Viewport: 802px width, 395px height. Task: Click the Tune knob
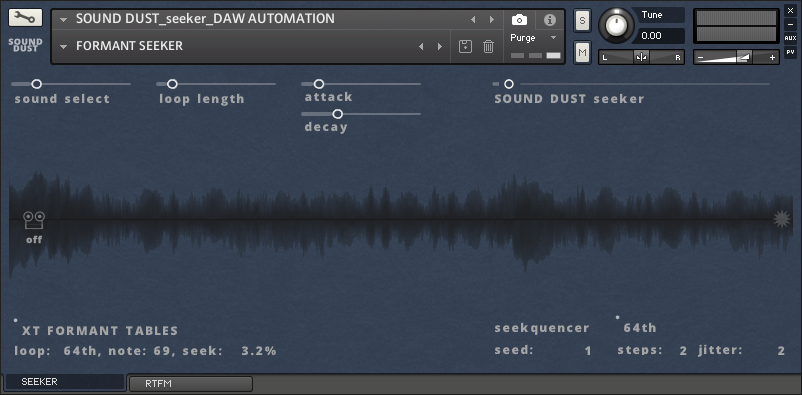[x=616, y=26]
